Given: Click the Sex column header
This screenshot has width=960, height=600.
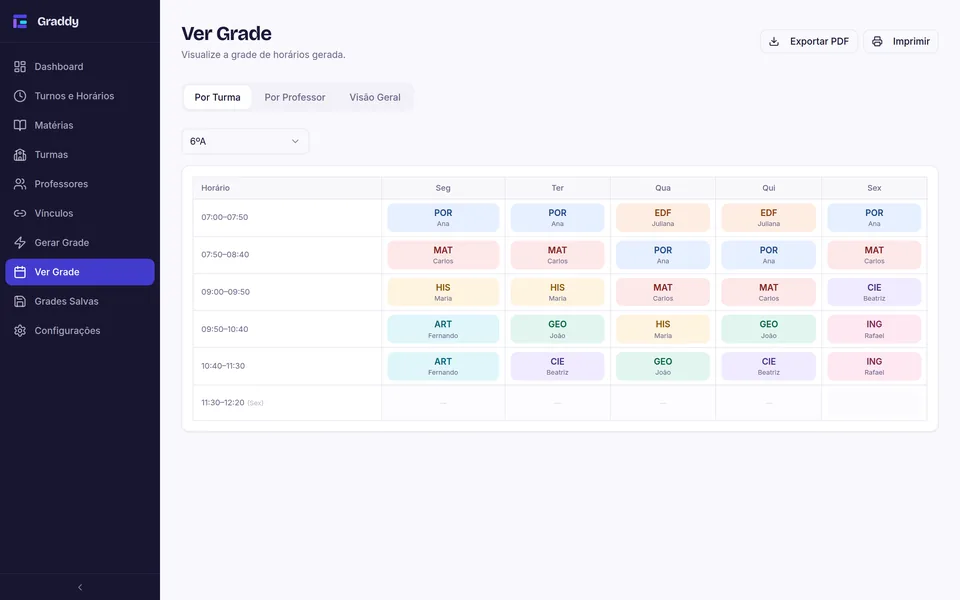Looking at the screenshot, I should 874,188.
